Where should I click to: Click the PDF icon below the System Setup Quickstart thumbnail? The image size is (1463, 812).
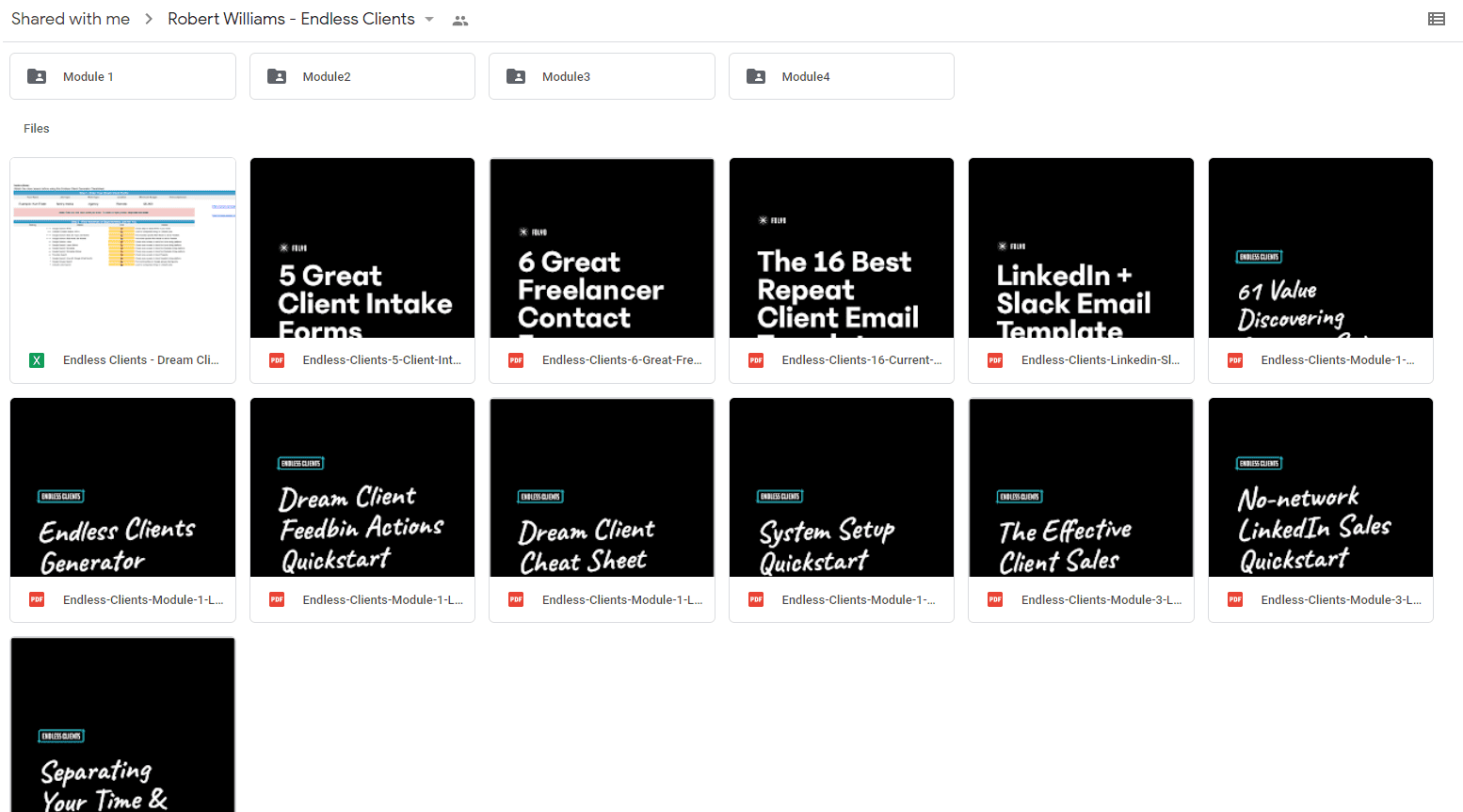point(756,599)
